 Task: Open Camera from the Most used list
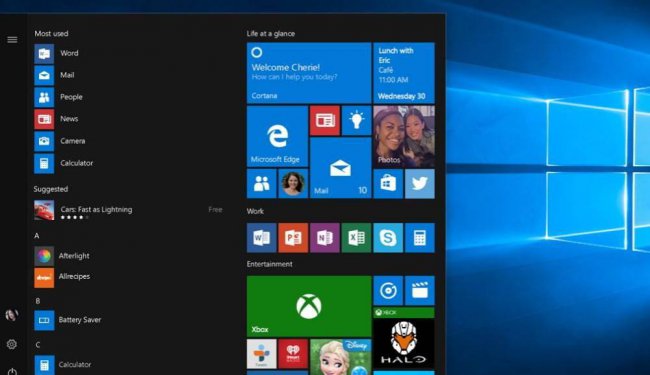tap(60, 141)
